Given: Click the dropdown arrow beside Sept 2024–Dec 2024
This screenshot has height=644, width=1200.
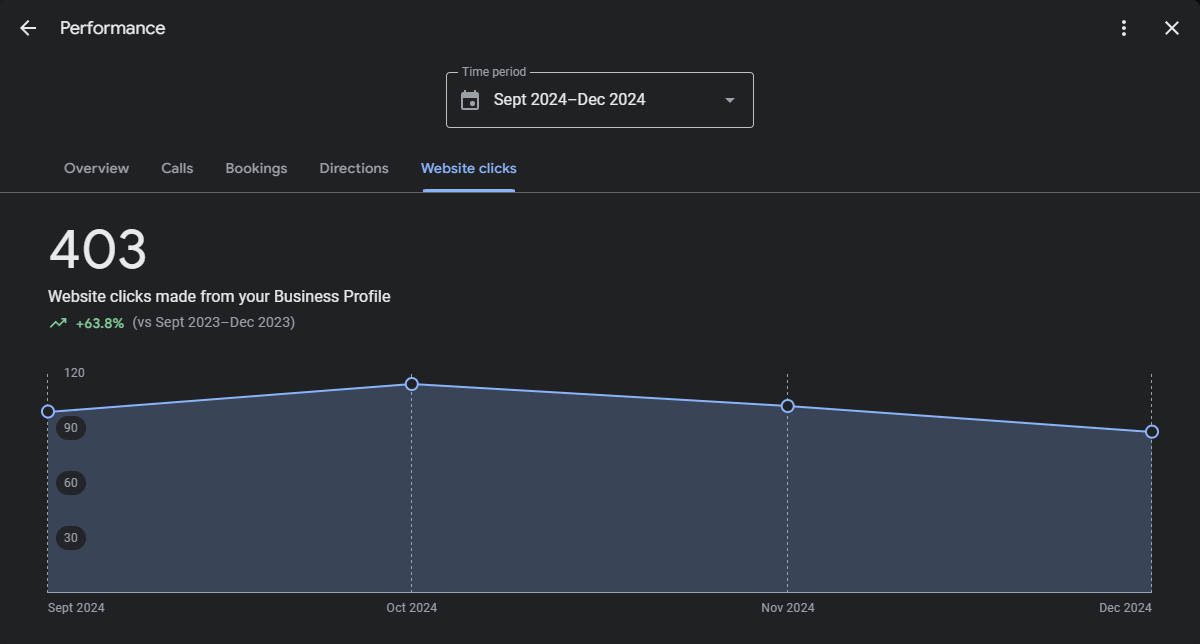Looking at the screenshot, I should (729, 100).
